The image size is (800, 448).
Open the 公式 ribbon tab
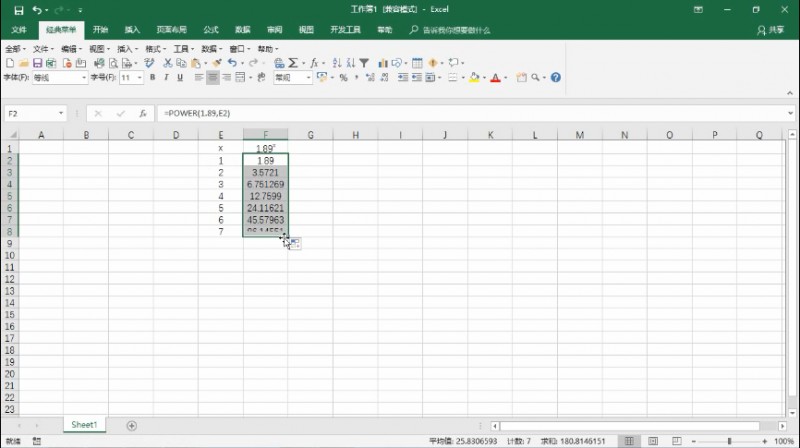click(x=211, y=30)
